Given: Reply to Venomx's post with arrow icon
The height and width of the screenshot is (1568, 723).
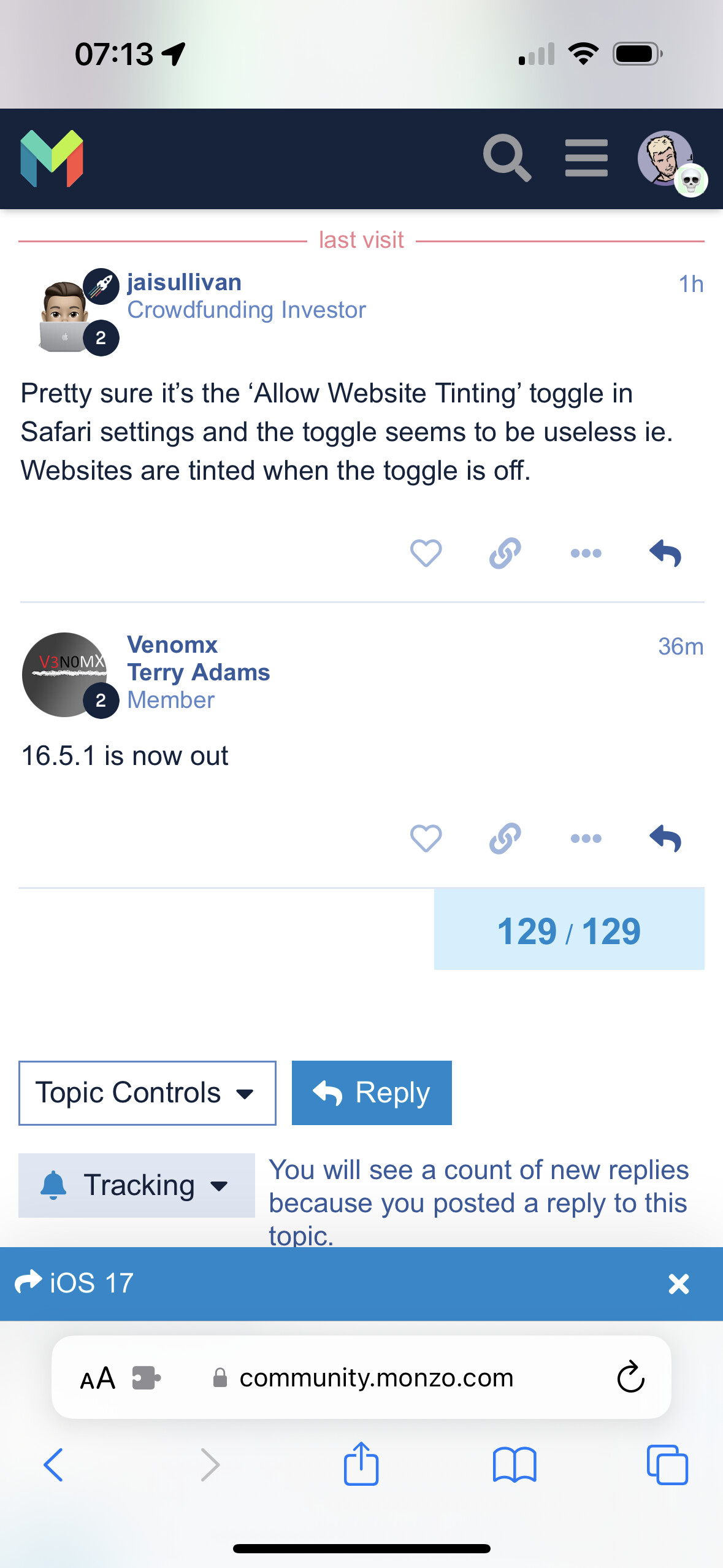Looking at the screenshot, I should 665,839.
